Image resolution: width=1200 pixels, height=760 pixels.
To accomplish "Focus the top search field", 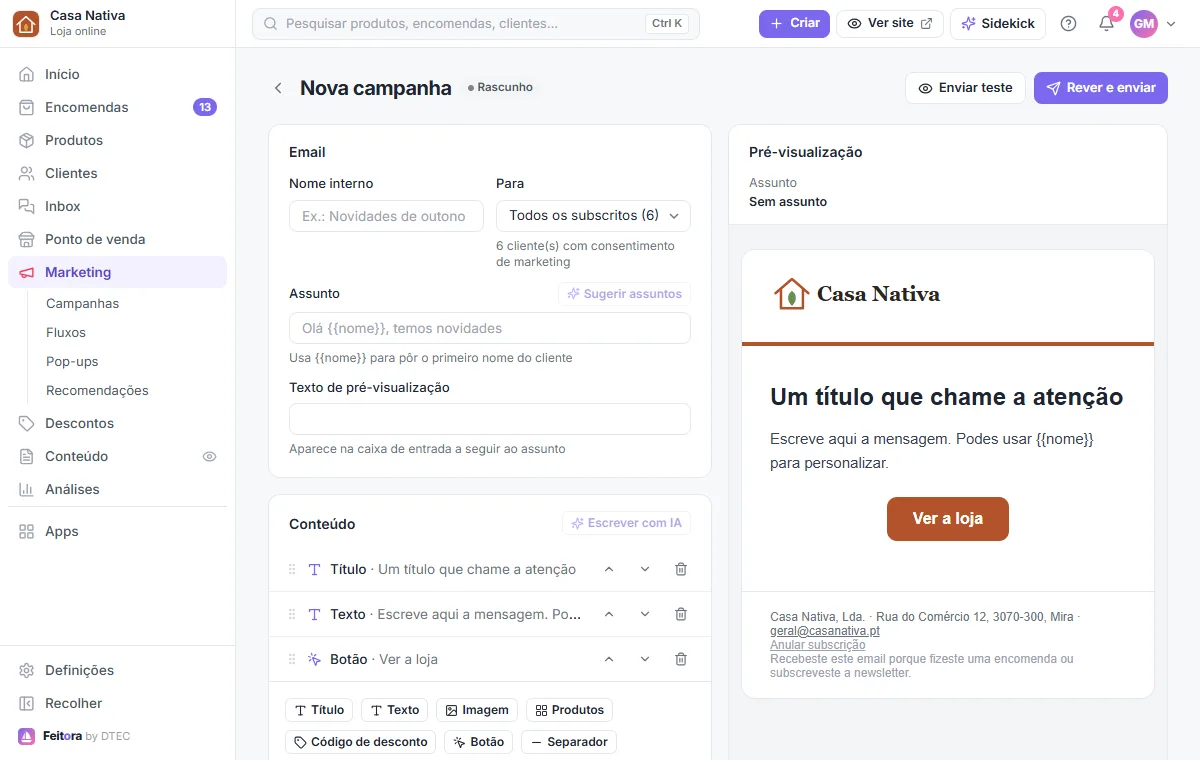I will tap(476, 23).
